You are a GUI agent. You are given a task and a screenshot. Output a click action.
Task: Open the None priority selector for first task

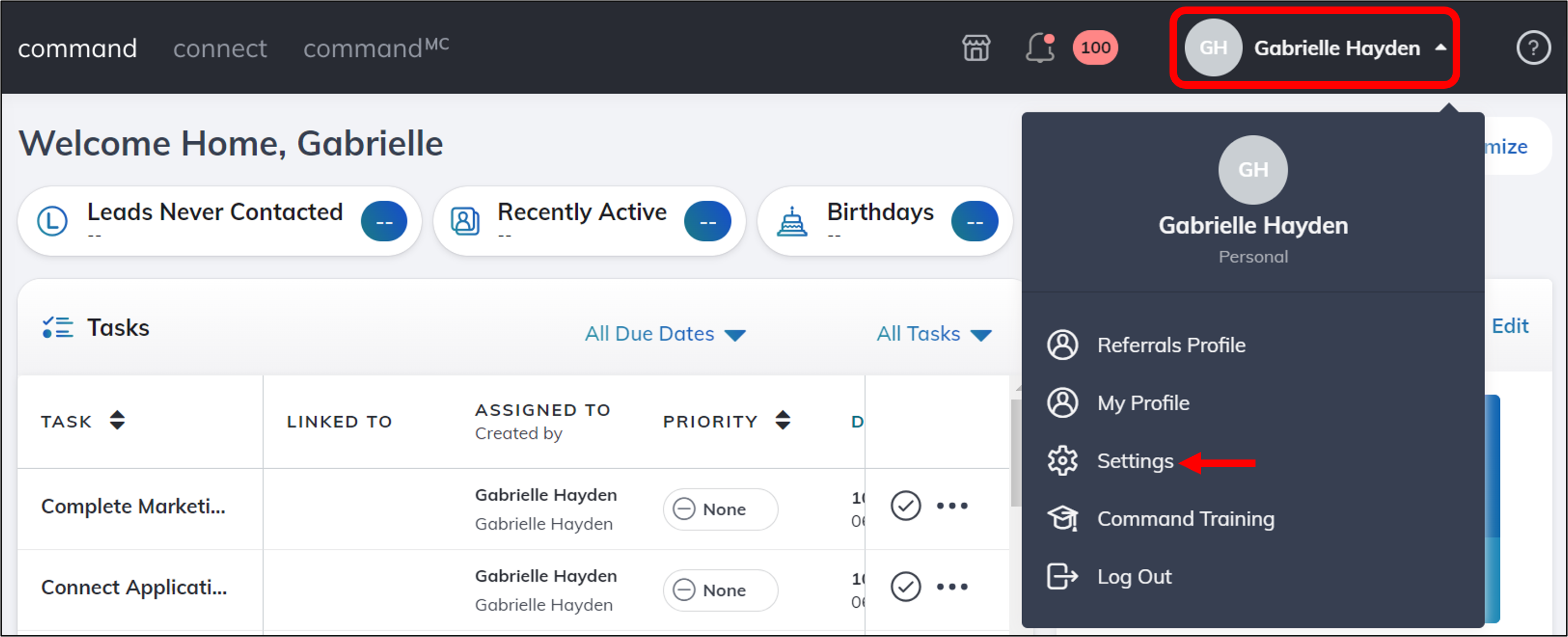click(720, 509)
